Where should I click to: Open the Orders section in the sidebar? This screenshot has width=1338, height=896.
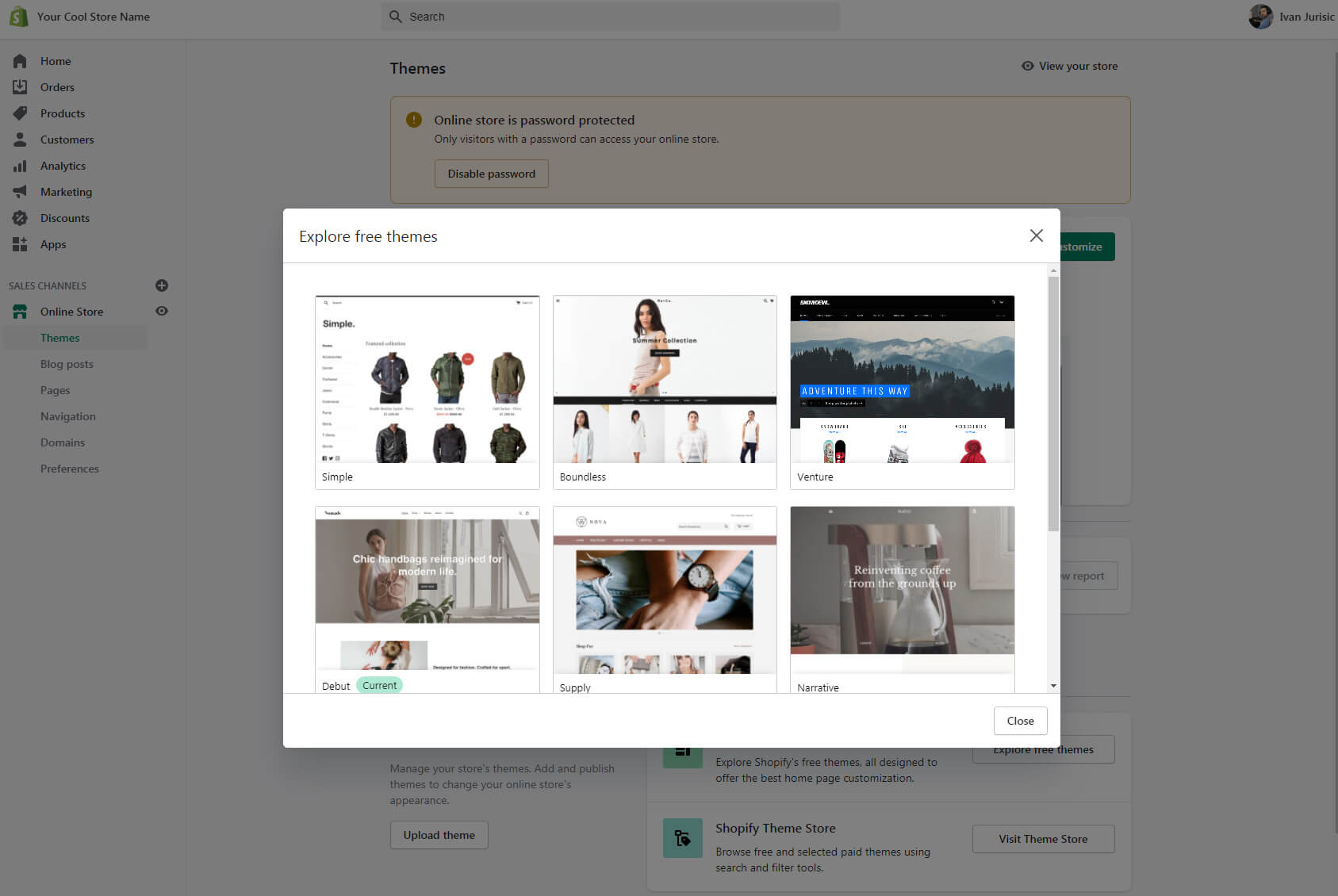pos(57,87)
